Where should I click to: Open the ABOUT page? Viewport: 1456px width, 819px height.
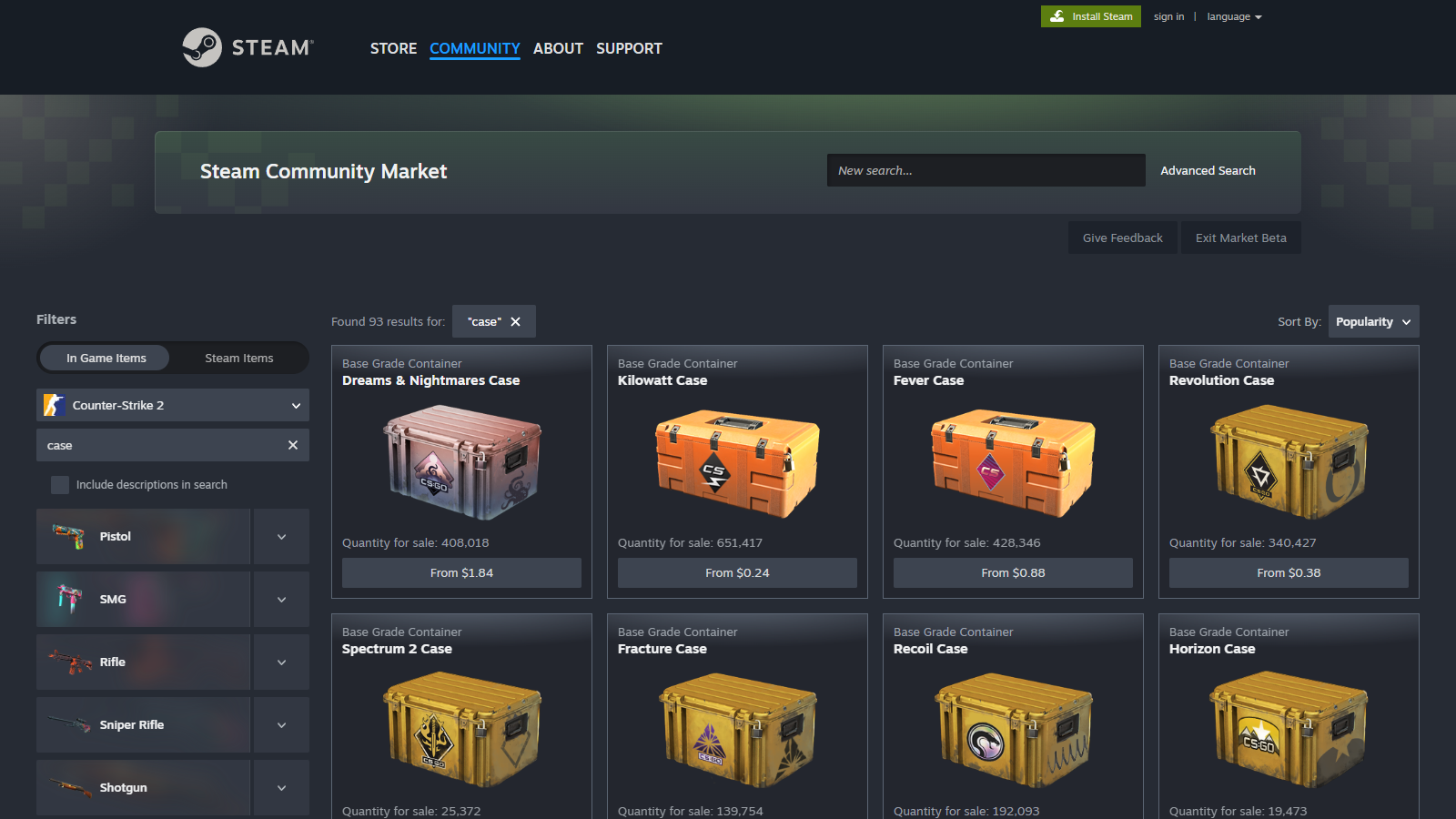558,48
